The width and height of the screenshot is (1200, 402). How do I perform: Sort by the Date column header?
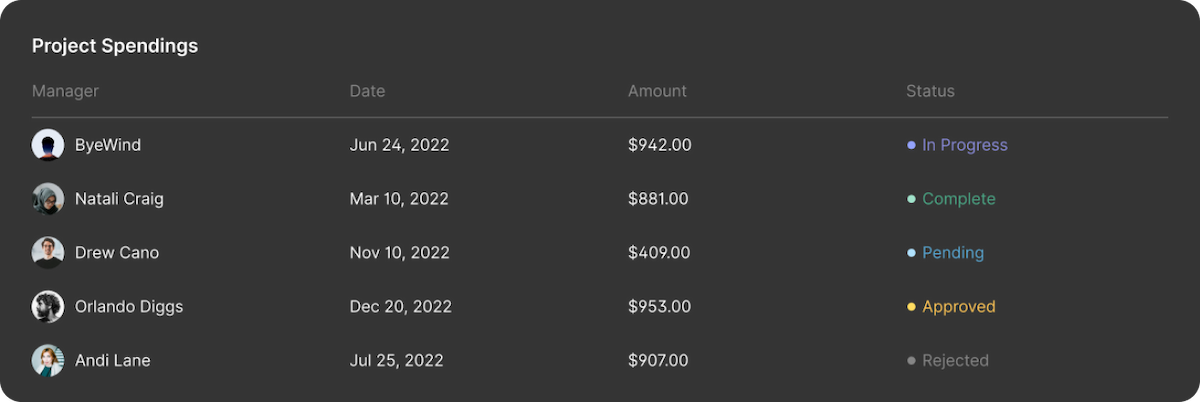(x=367, y=91)
